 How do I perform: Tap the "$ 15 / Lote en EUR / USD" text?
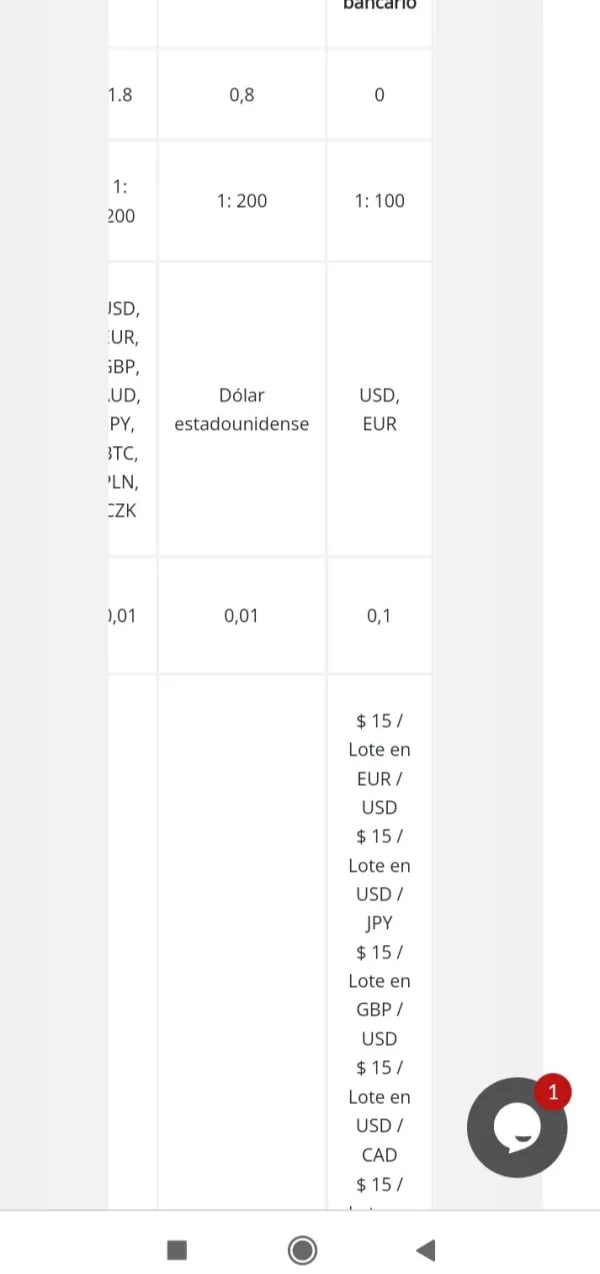[379, 764]
